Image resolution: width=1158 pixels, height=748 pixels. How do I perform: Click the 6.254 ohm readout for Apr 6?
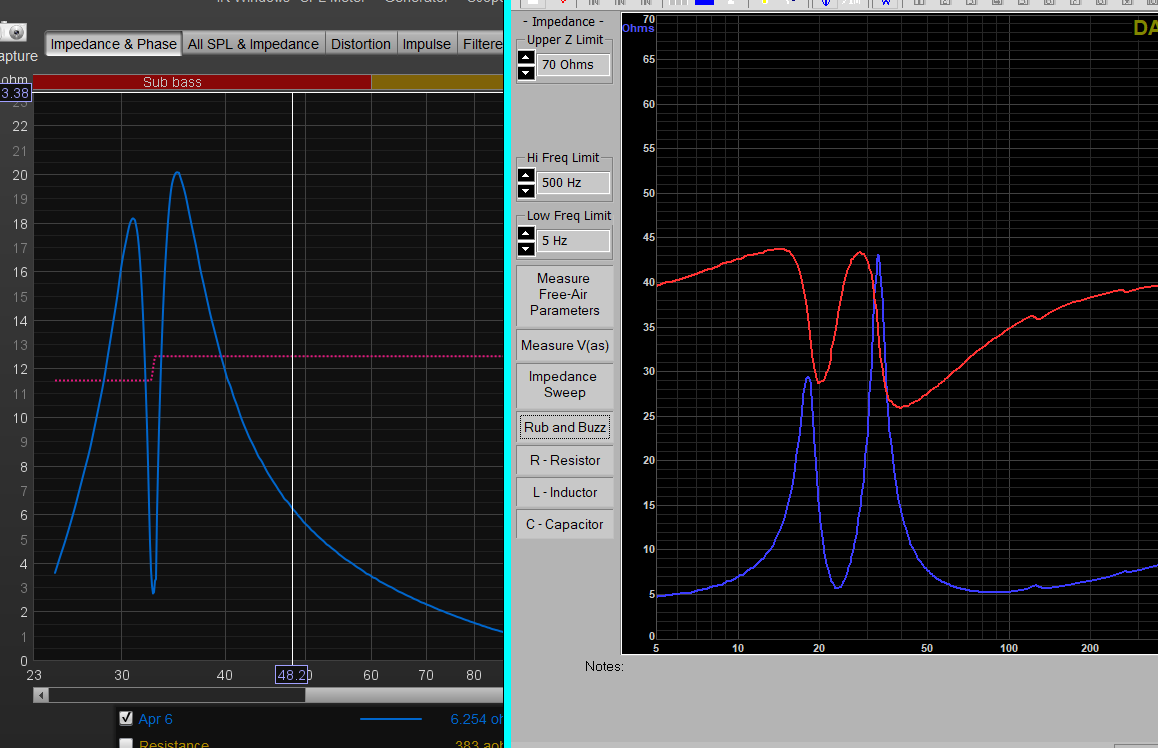click(476, 719)
